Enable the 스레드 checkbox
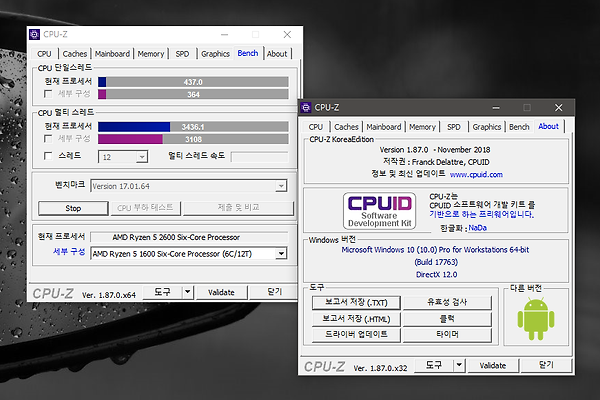This screenshot has height=400, width=600. tap(47, 157)
